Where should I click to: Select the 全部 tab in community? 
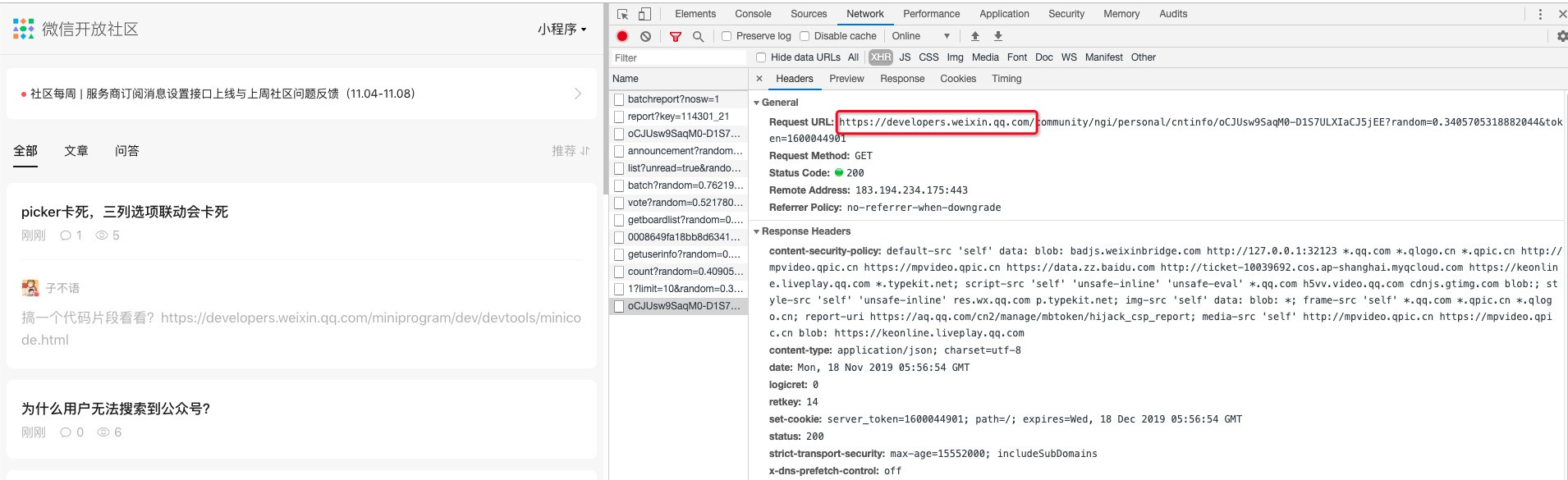pos(25,151)
